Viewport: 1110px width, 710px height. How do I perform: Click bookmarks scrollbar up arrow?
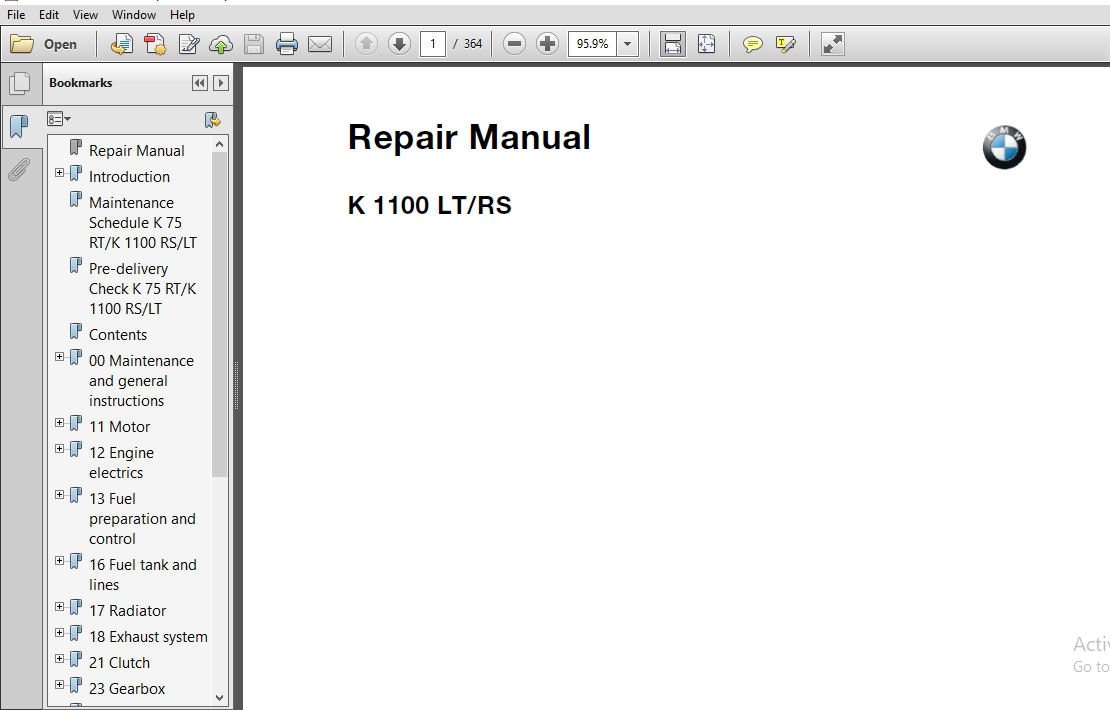tap(219, 144)
